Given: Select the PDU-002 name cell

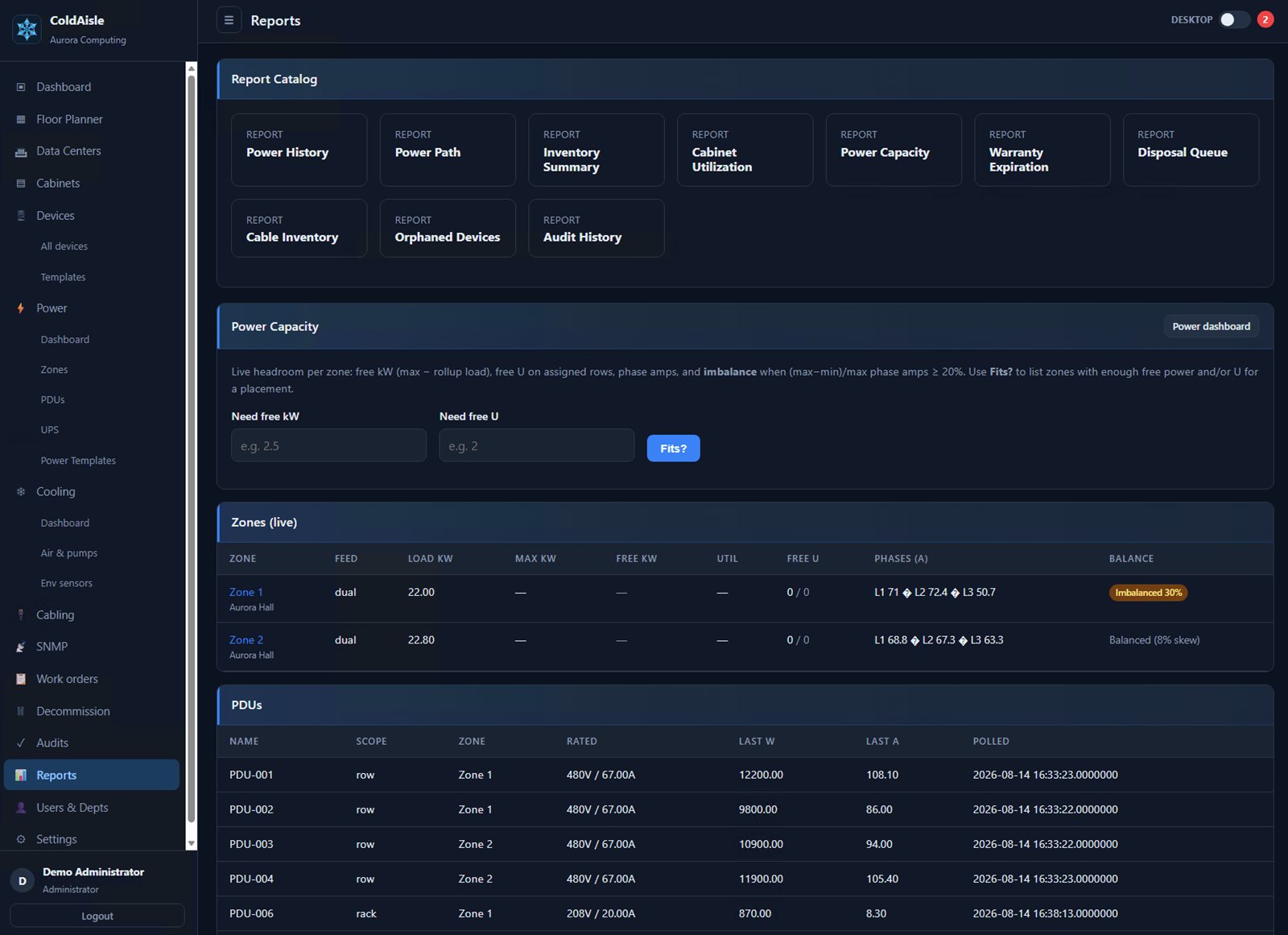Looking at the screenshot, I should pos(251,809).
